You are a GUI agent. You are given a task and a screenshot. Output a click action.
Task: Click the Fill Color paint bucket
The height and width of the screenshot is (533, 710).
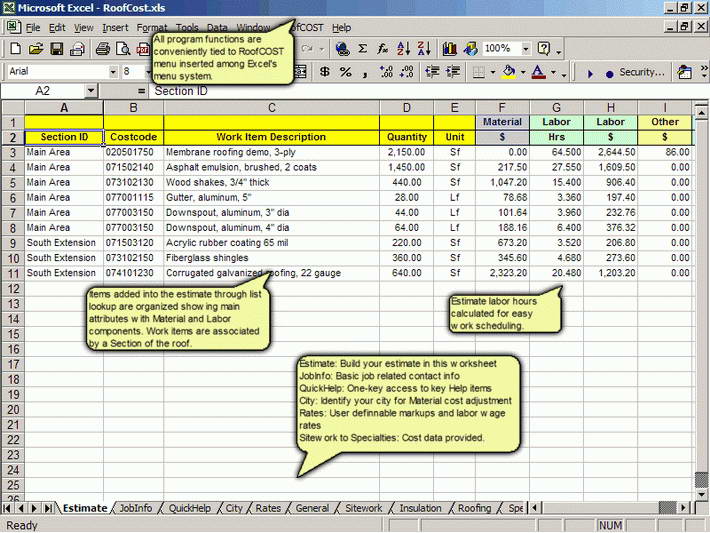click(x=509, y=72)
